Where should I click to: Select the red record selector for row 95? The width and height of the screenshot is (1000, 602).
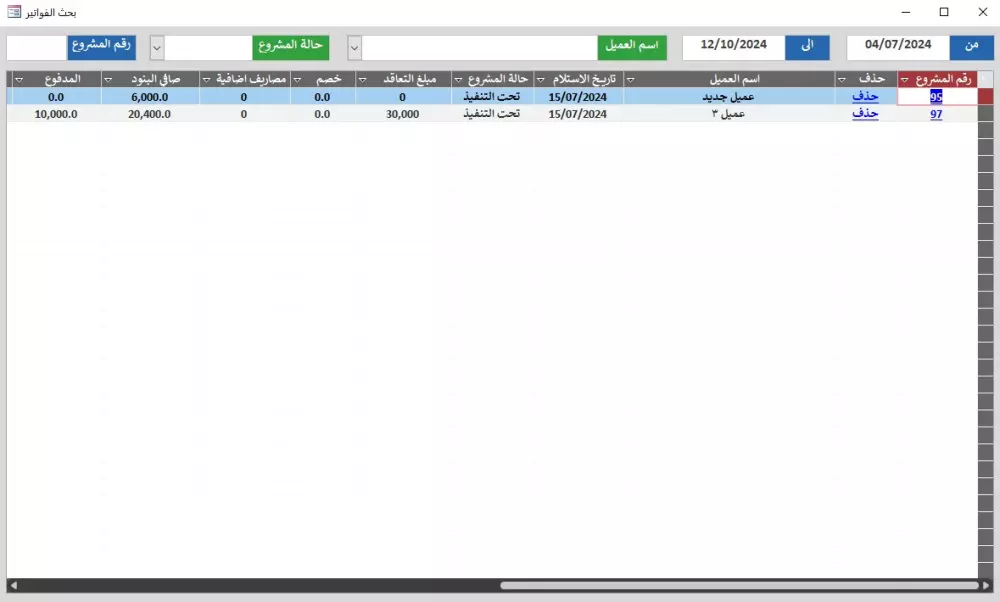[x=985, y=96]
